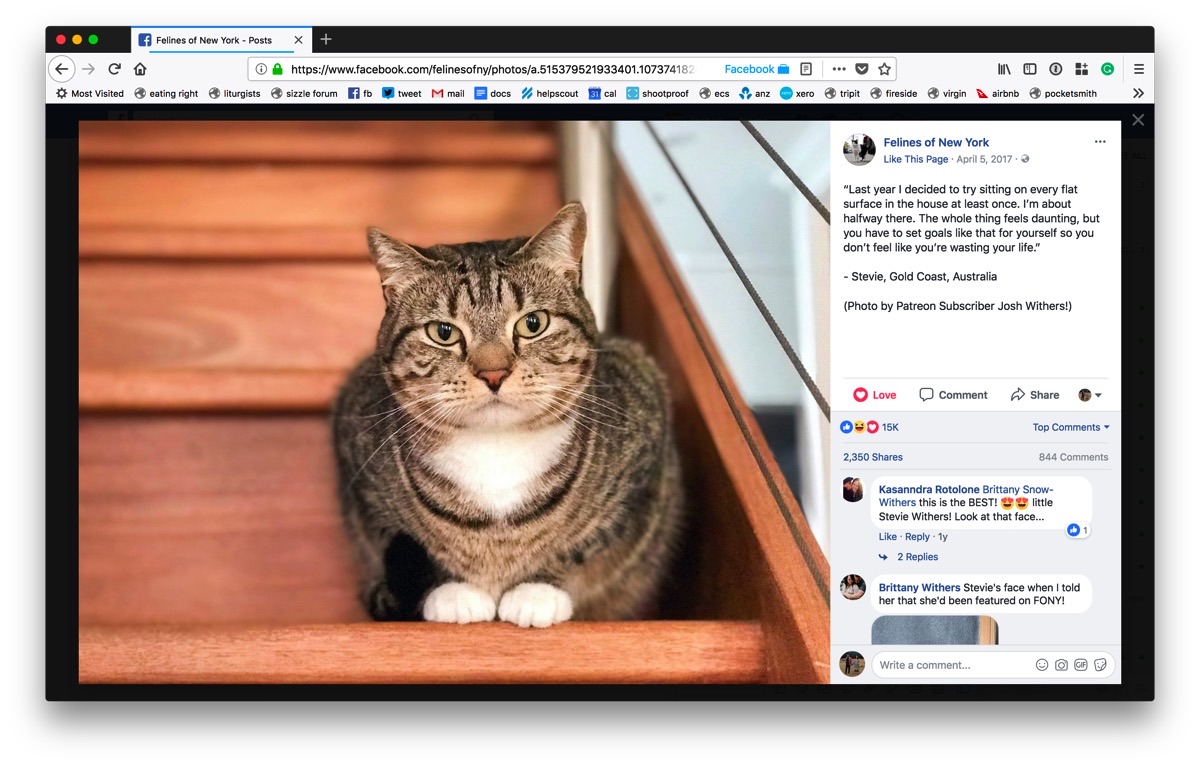Toggle the Firefox sidebar view
The width and height of the screenshot is (1200, 766).
point(1030,69)
